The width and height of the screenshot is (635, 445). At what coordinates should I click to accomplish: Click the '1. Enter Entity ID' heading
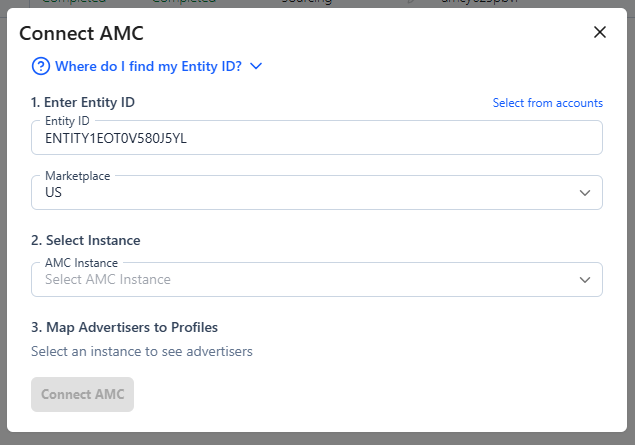pos(83,102)
